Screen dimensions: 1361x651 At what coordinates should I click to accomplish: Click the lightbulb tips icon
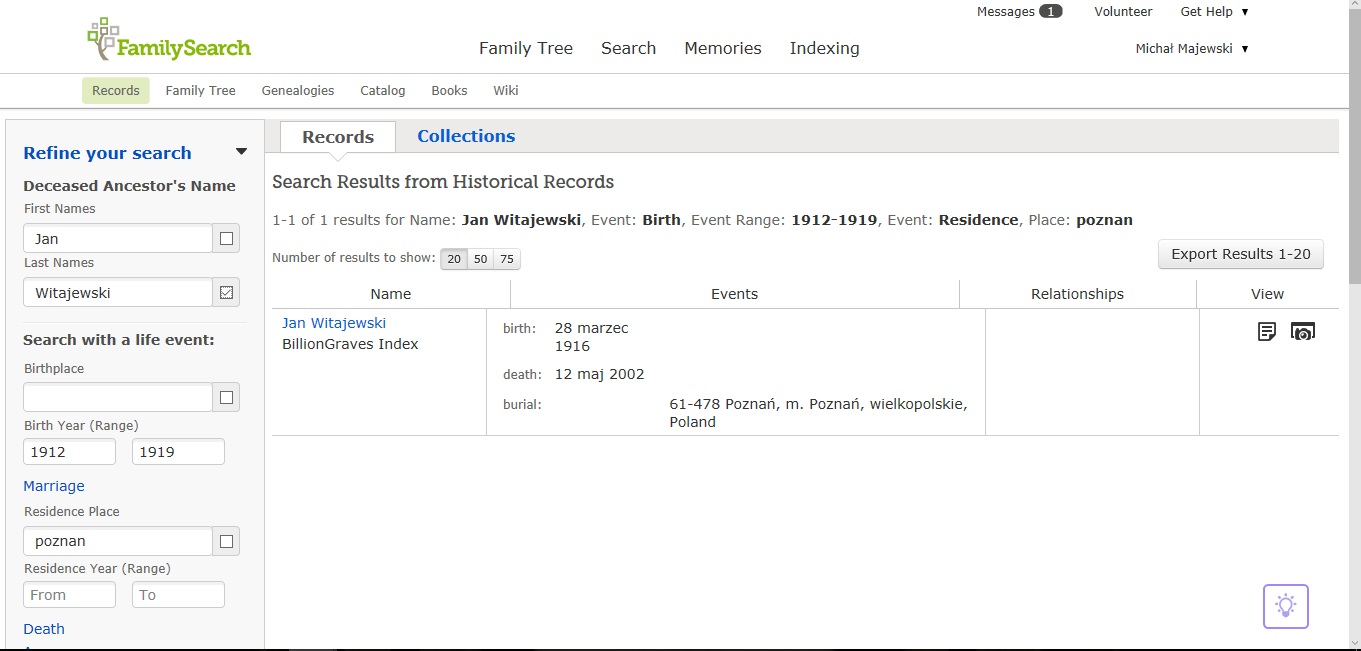coord(1285,606)
